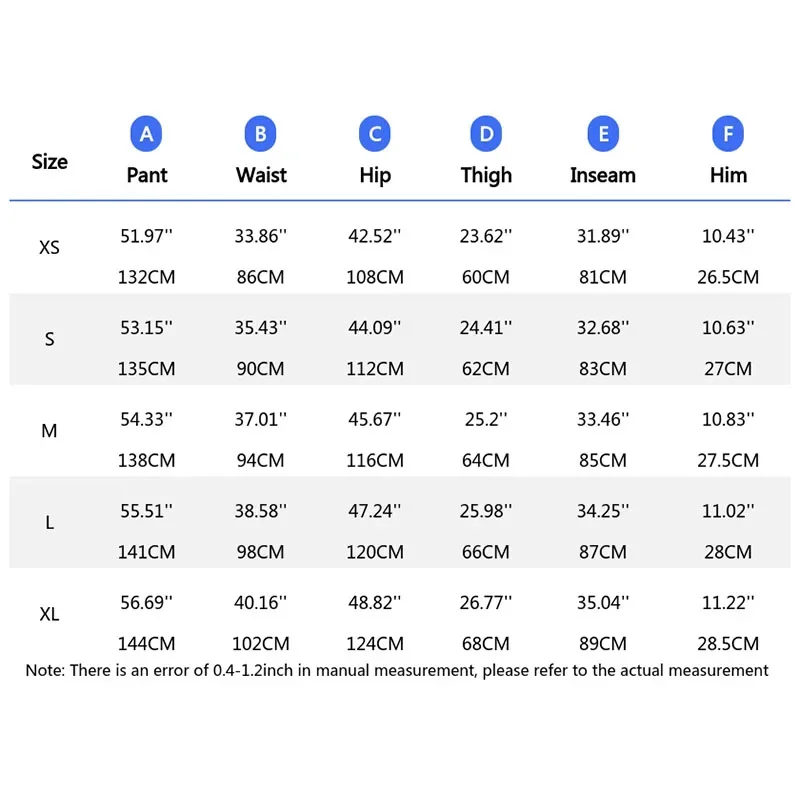The image size is (800, 800).
Task: Click the L size row label
Action: (x=49, y=523)
